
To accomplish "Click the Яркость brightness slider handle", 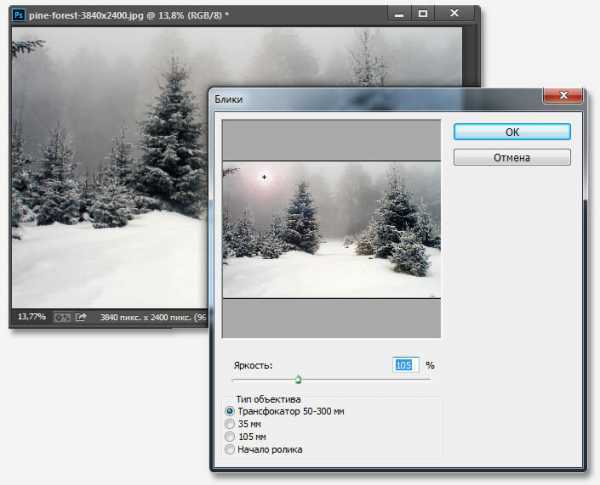I will 298,379.
